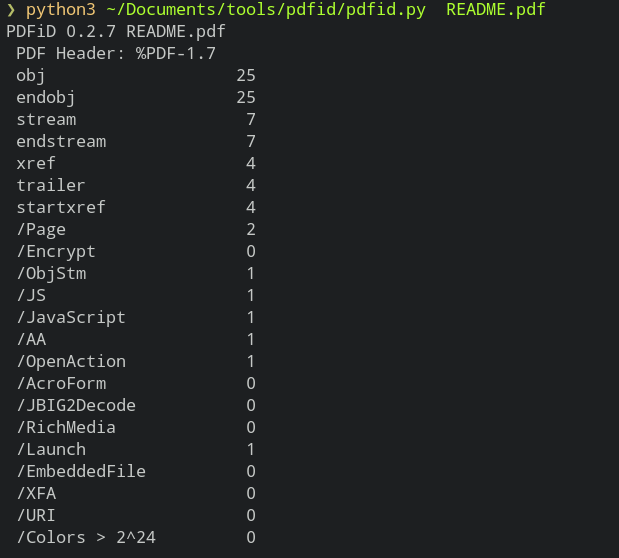Click the /Page entry
Image resolution: width=619 pixels, height=558 pixels.
136,229
